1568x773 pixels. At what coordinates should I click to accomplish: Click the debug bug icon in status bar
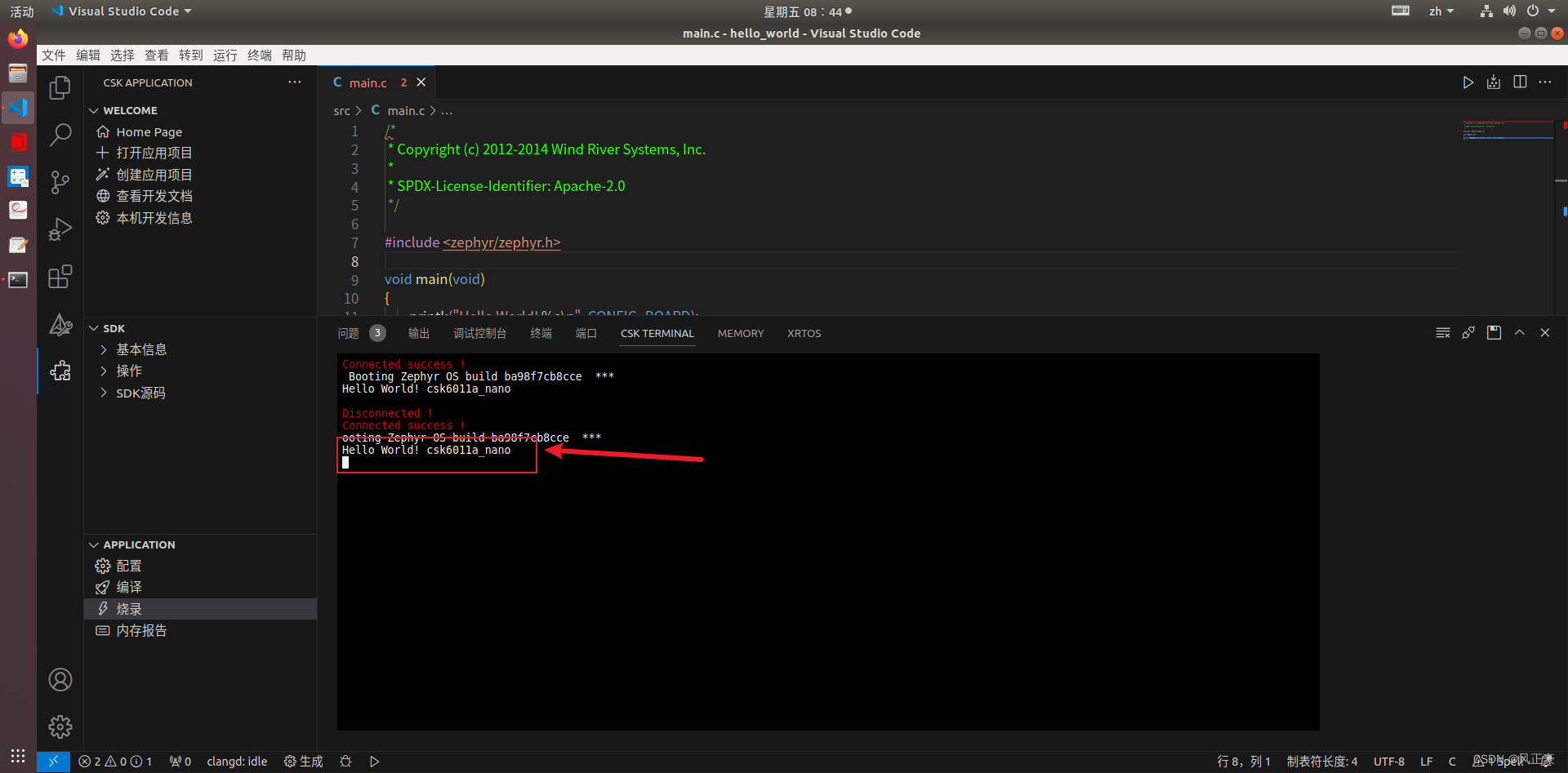(x=345, y=762)
